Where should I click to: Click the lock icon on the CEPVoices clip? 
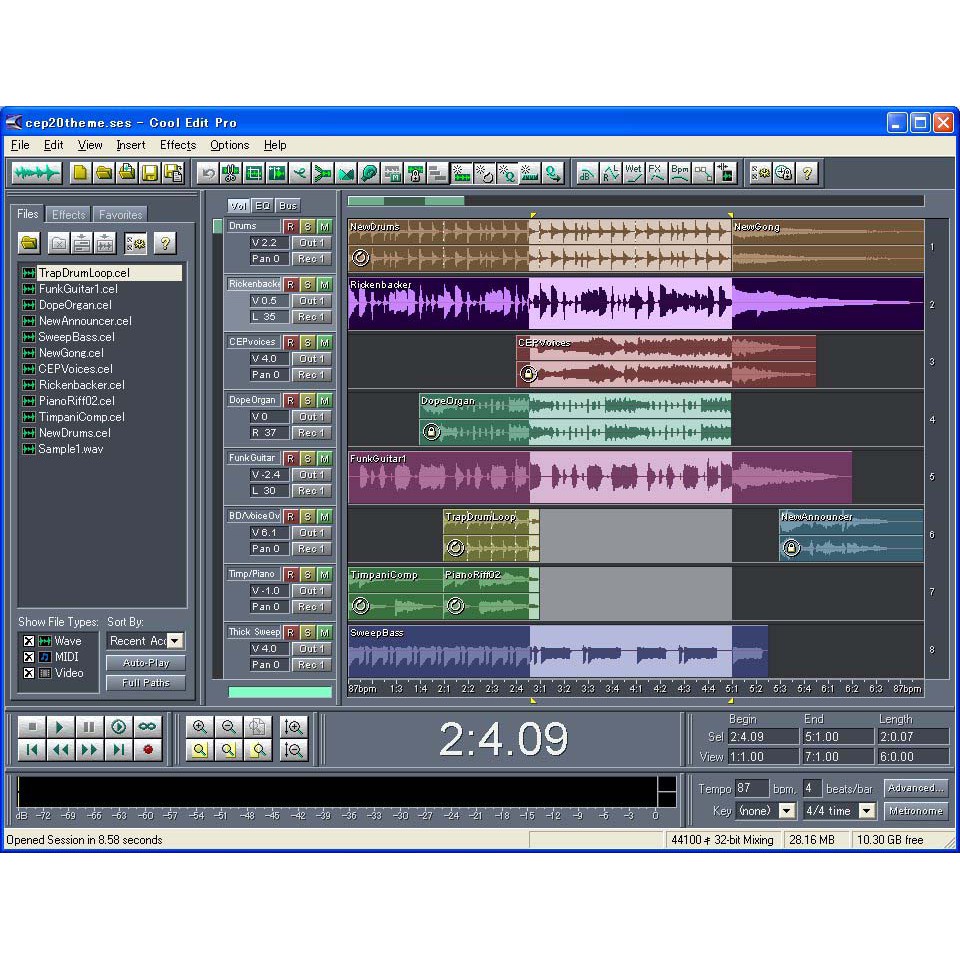[x=528, y=373]
